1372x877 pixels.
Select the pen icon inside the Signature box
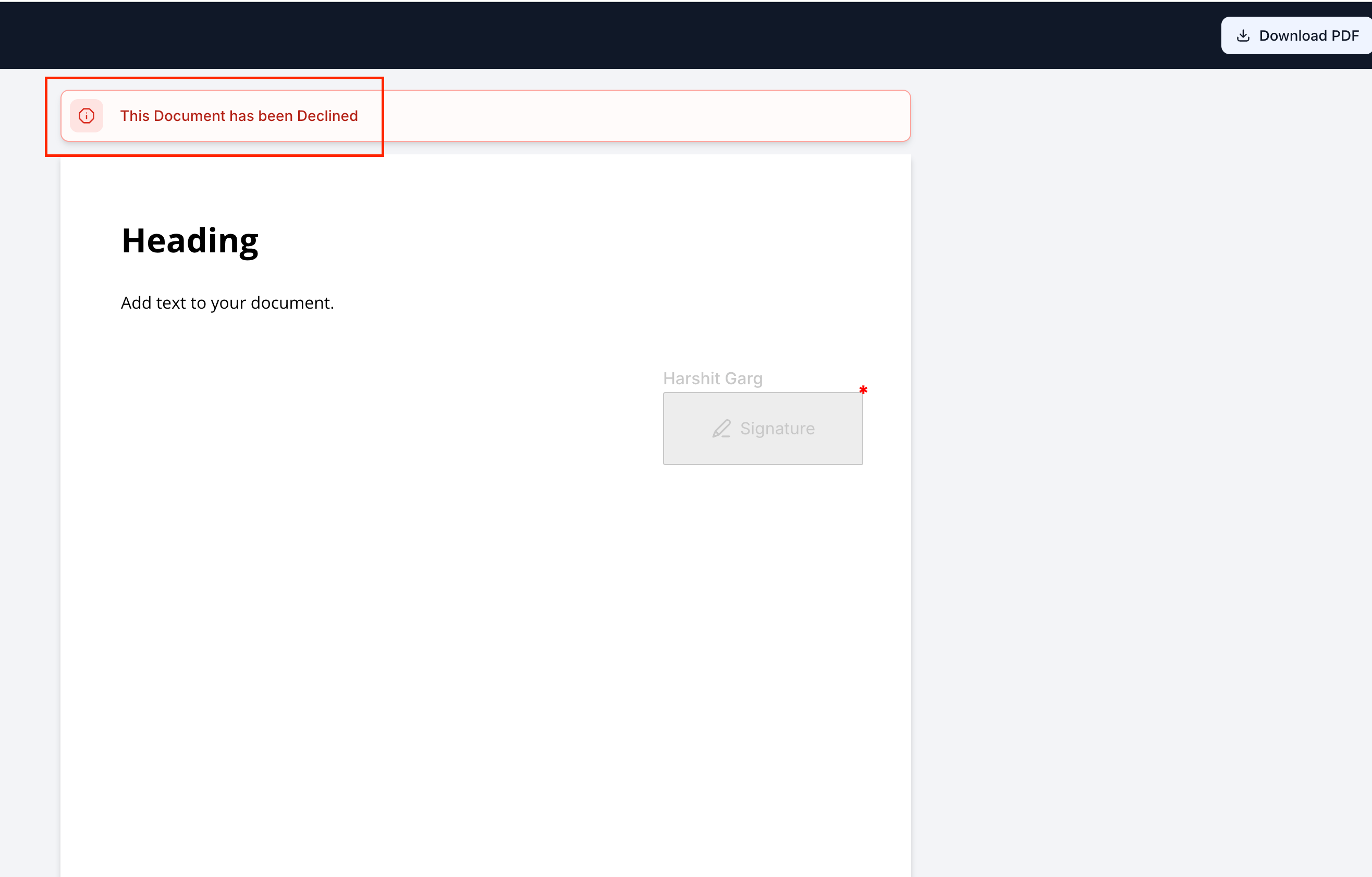click(x=721, y=429)
